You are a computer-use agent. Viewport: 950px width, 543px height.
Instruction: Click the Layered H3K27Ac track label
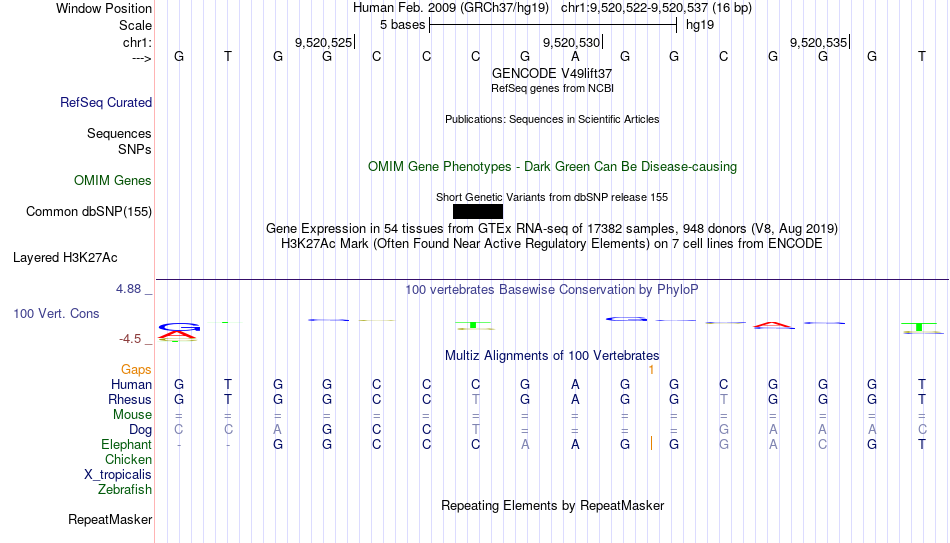(65, 258)
